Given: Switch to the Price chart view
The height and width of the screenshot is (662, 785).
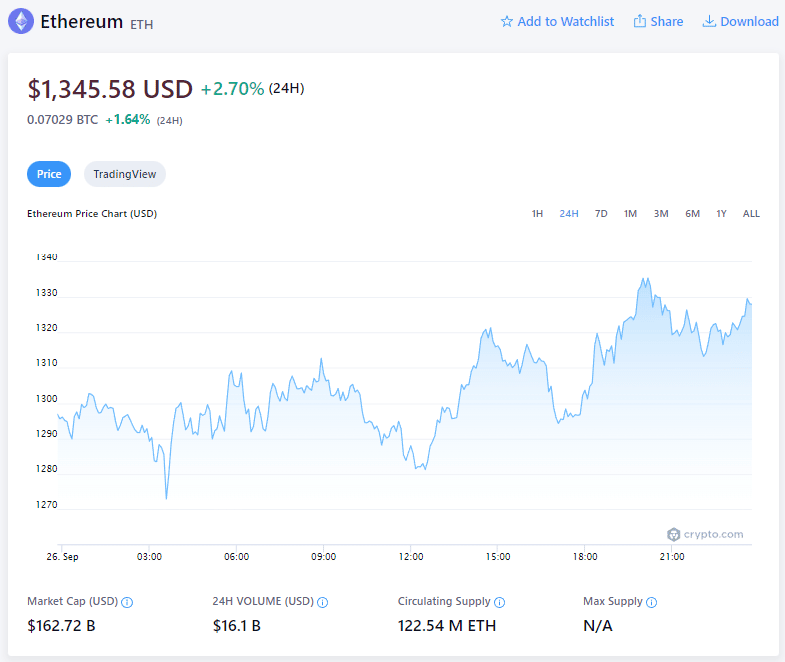Looking at the screenshot, I should click(49, 174).
